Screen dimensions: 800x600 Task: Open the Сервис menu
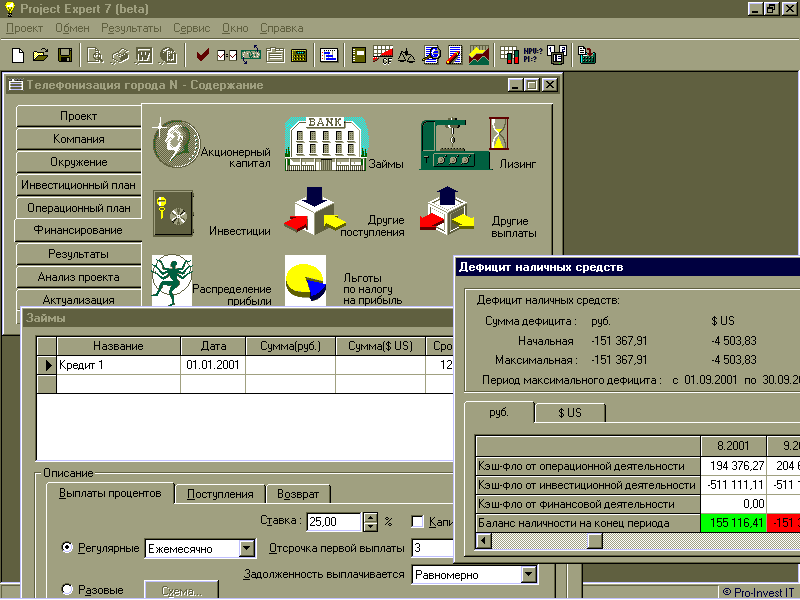[191, 28]
